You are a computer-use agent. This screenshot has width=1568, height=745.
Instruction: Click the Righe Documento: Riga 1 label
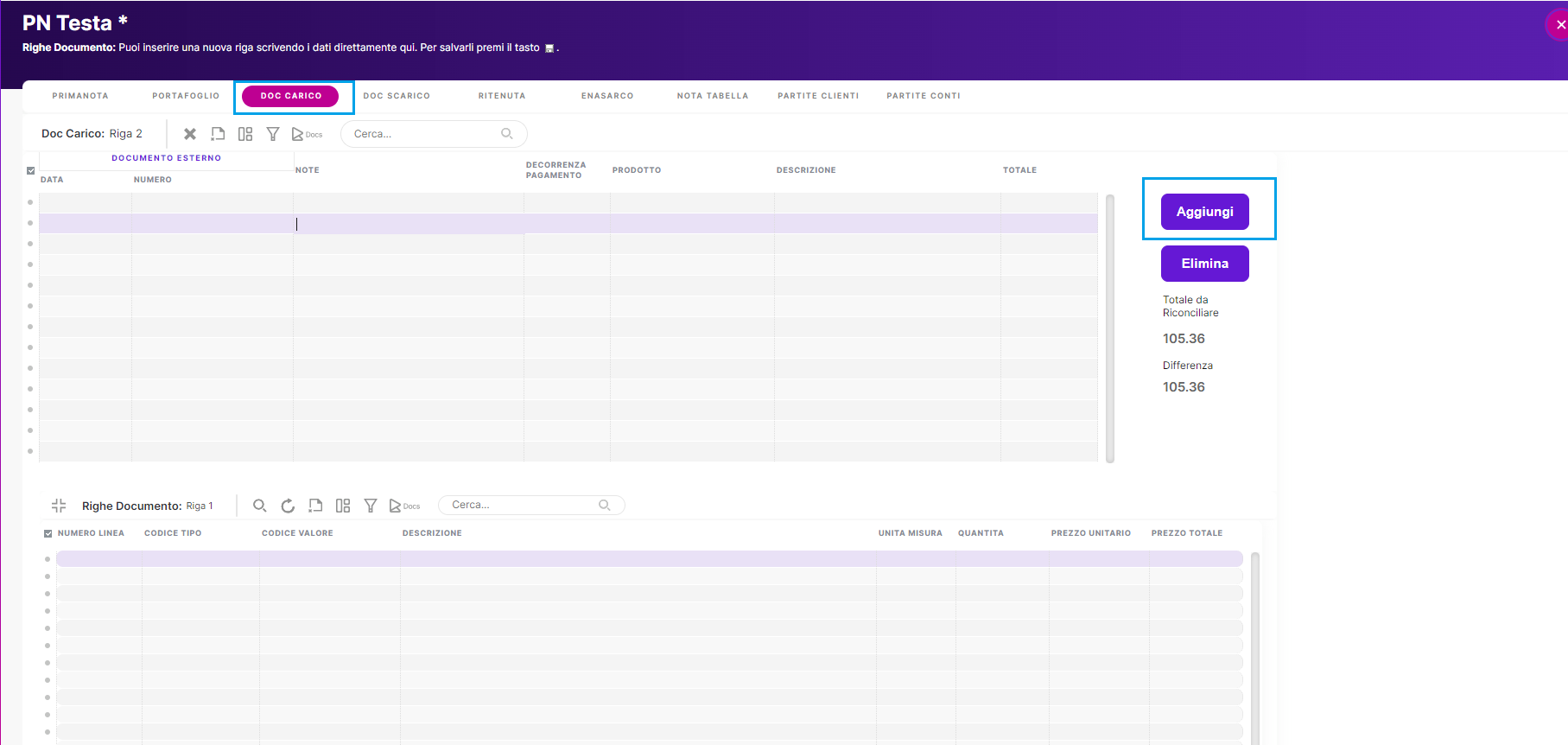coord(147,506)
